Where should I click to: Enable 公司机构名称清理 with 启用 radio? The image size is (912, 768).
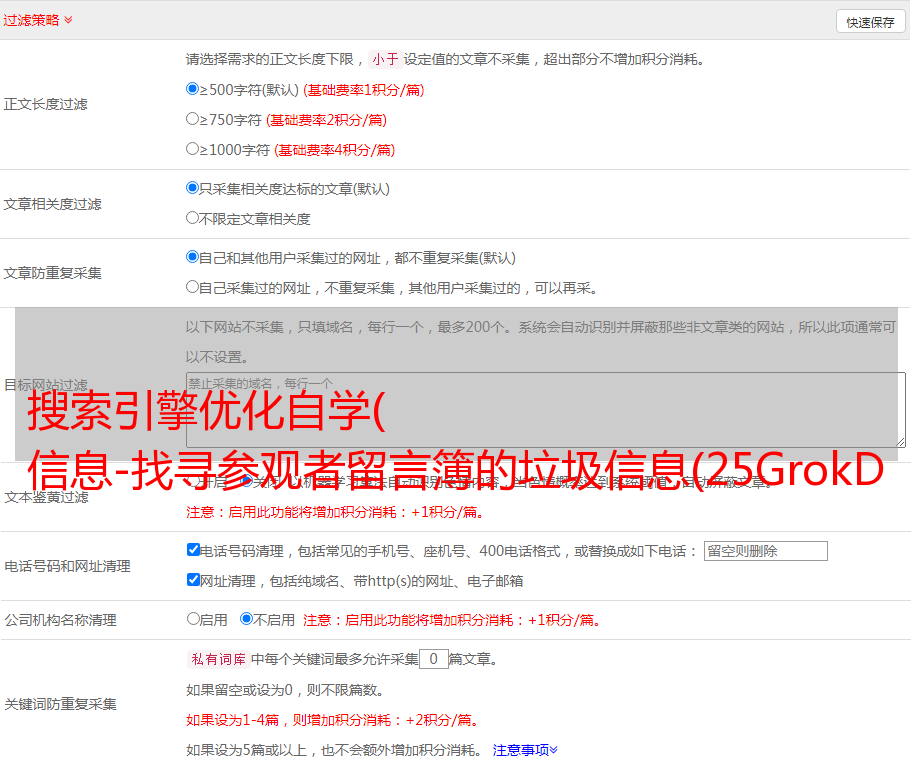click(x=193, y=619)
